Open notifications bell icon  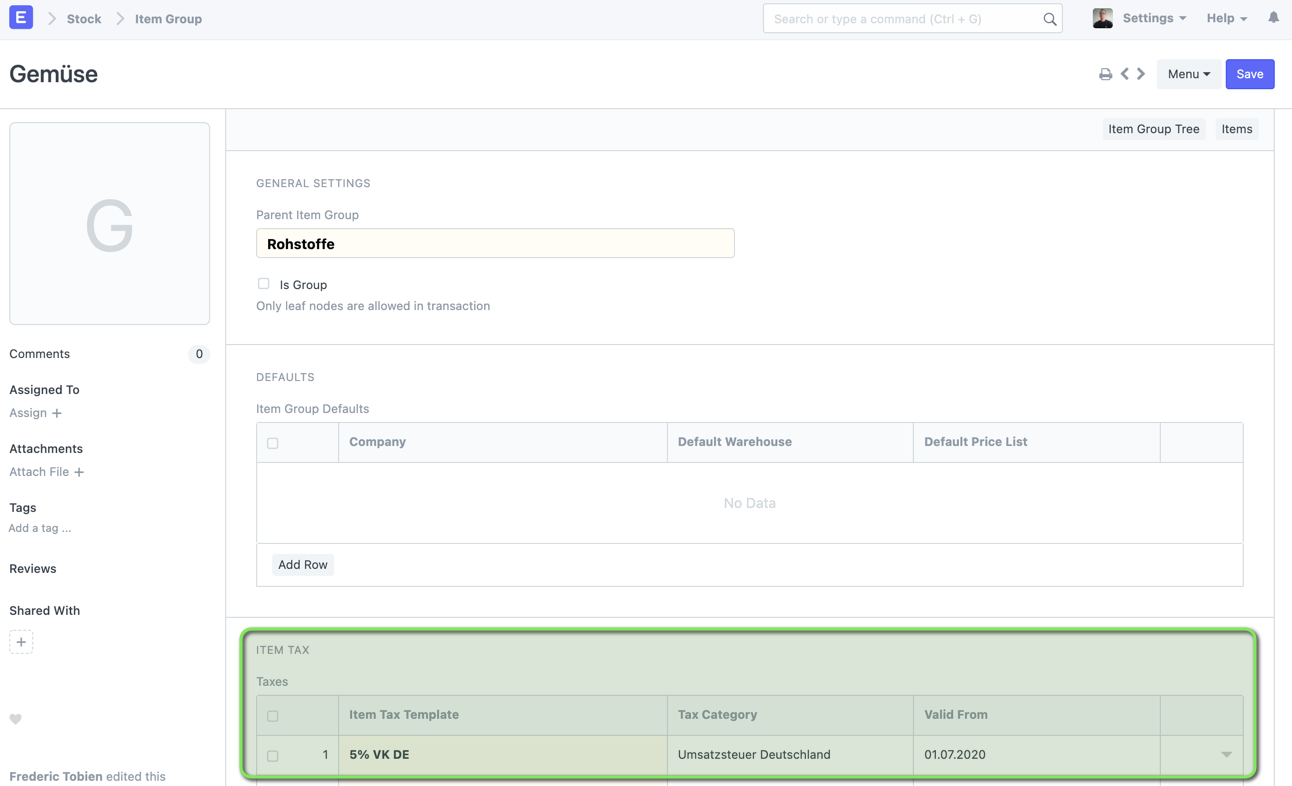pos(1273,18)
